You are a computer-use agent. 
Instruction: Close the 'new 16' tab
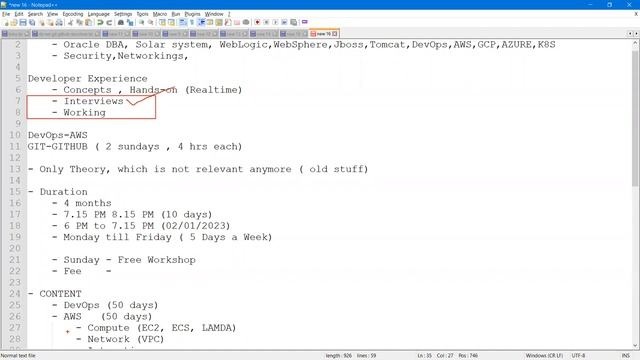(x=335, y=34)
